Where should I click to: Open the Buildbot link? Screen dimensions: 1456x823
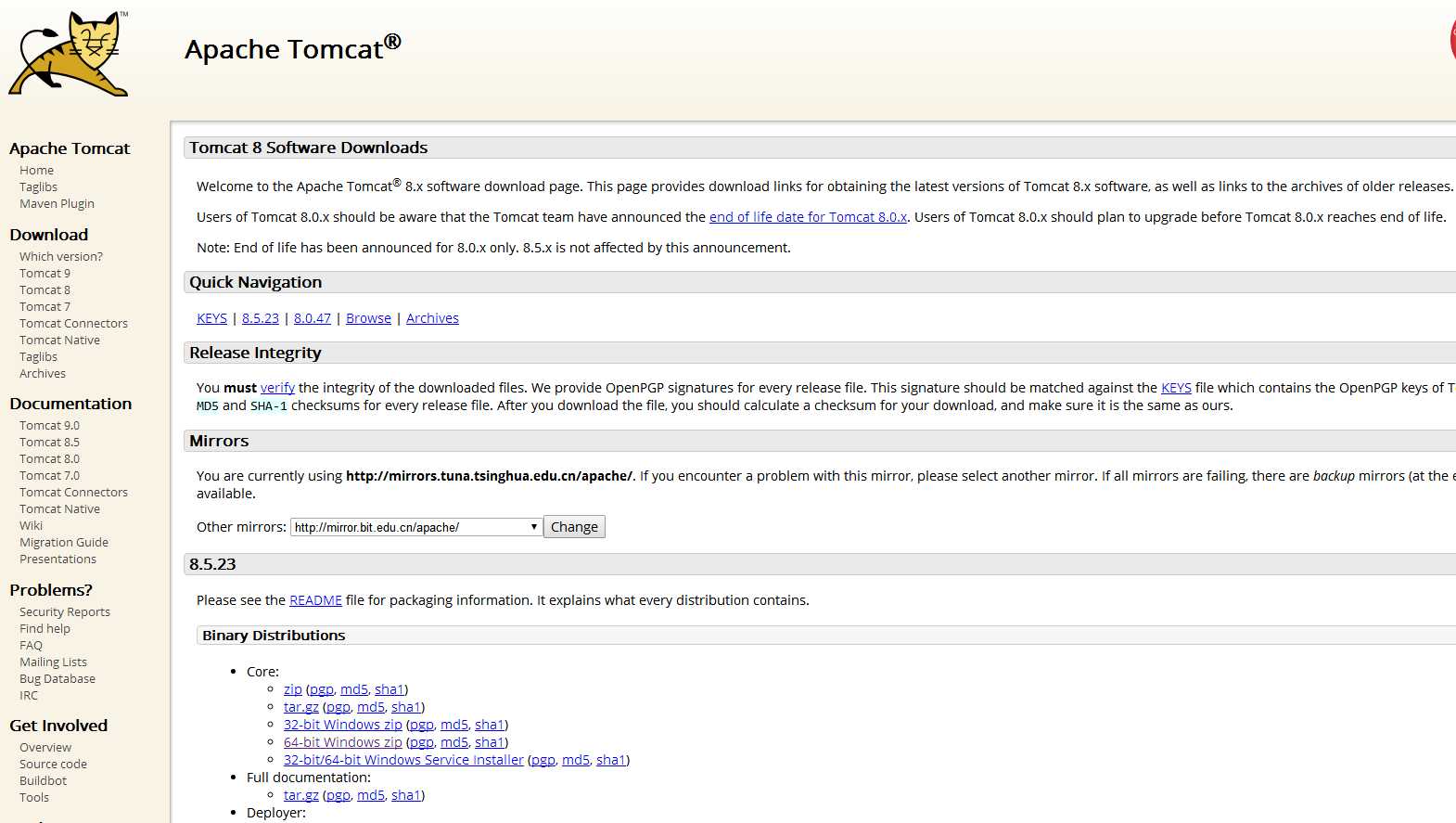(x=43, y=781)
